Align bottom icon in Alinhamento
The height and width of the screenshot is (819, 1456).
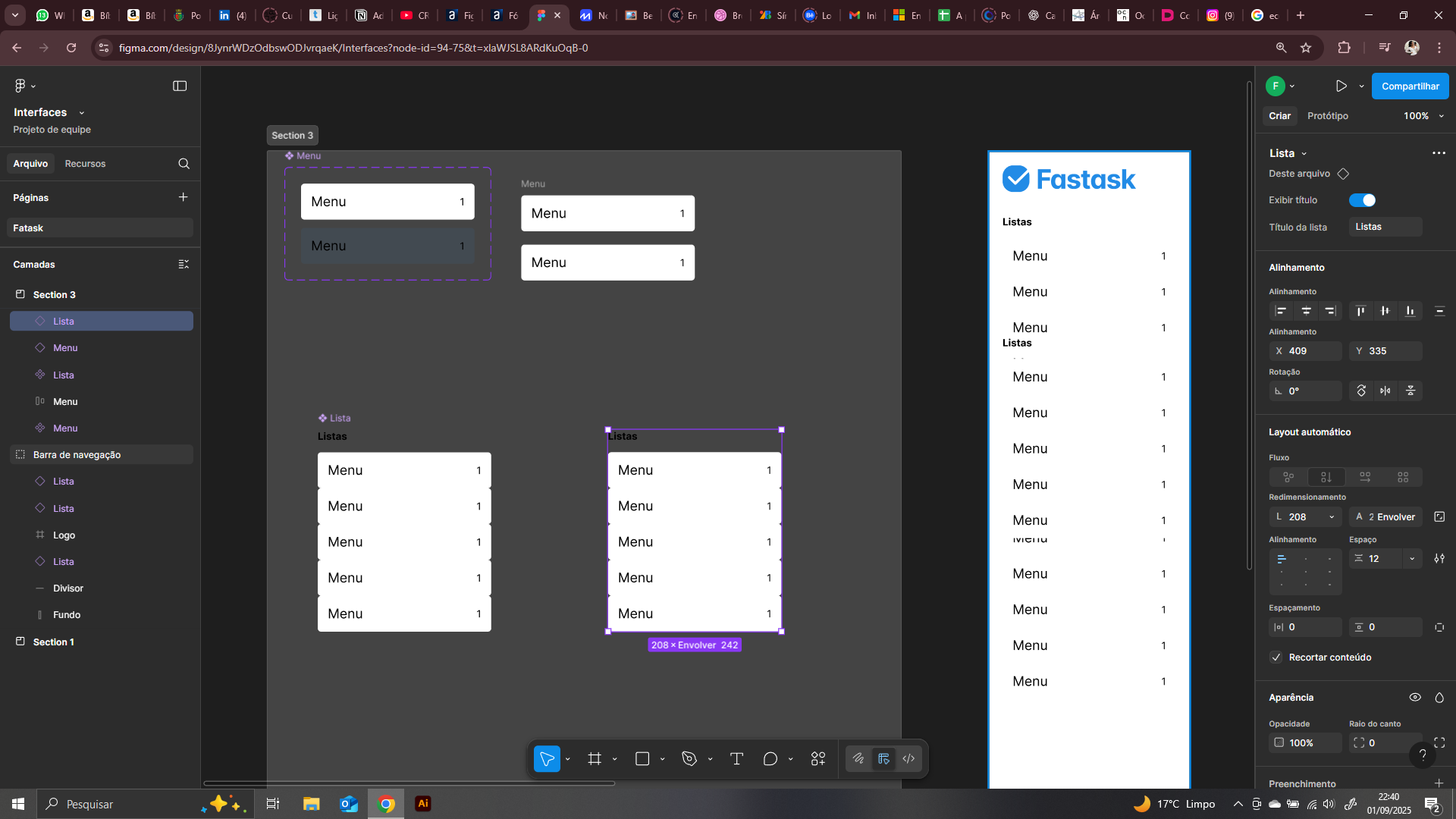point(1410,311)
